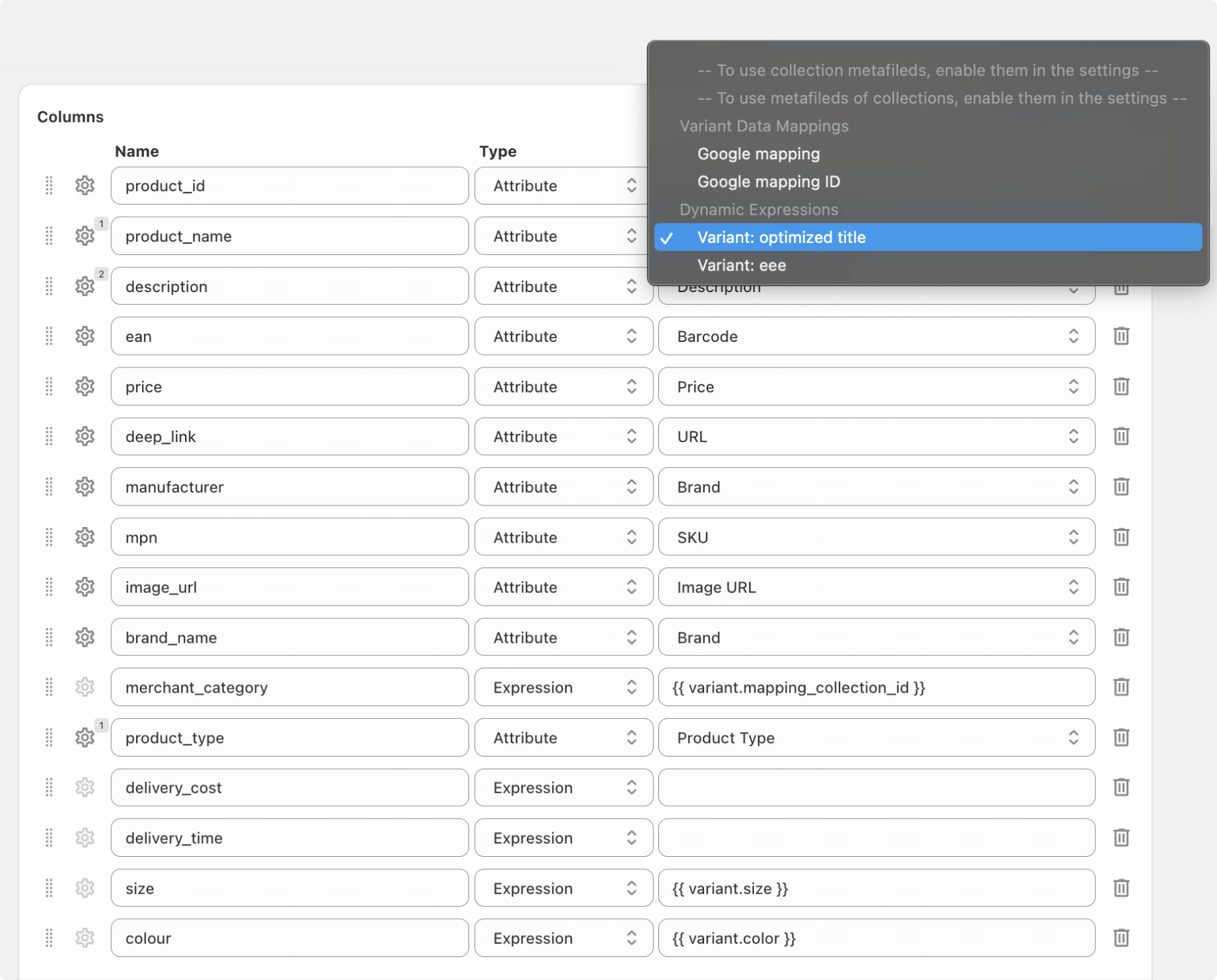The height and width of the screenshot is (980, 1217).
Task: Click empty delivery_cost expression field
Action: [876, 788]
